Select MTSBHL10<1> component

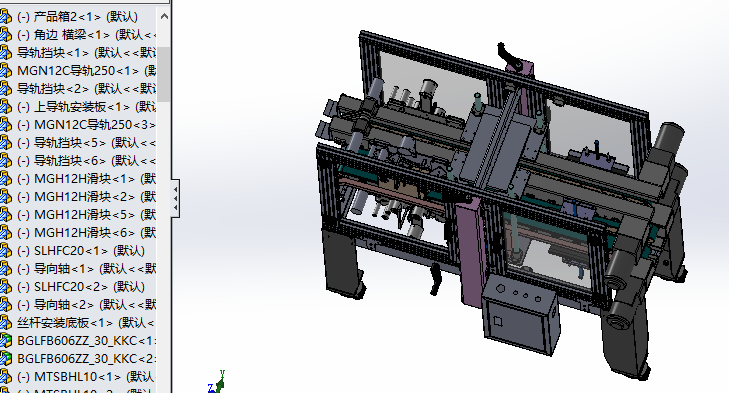(86, 377)
